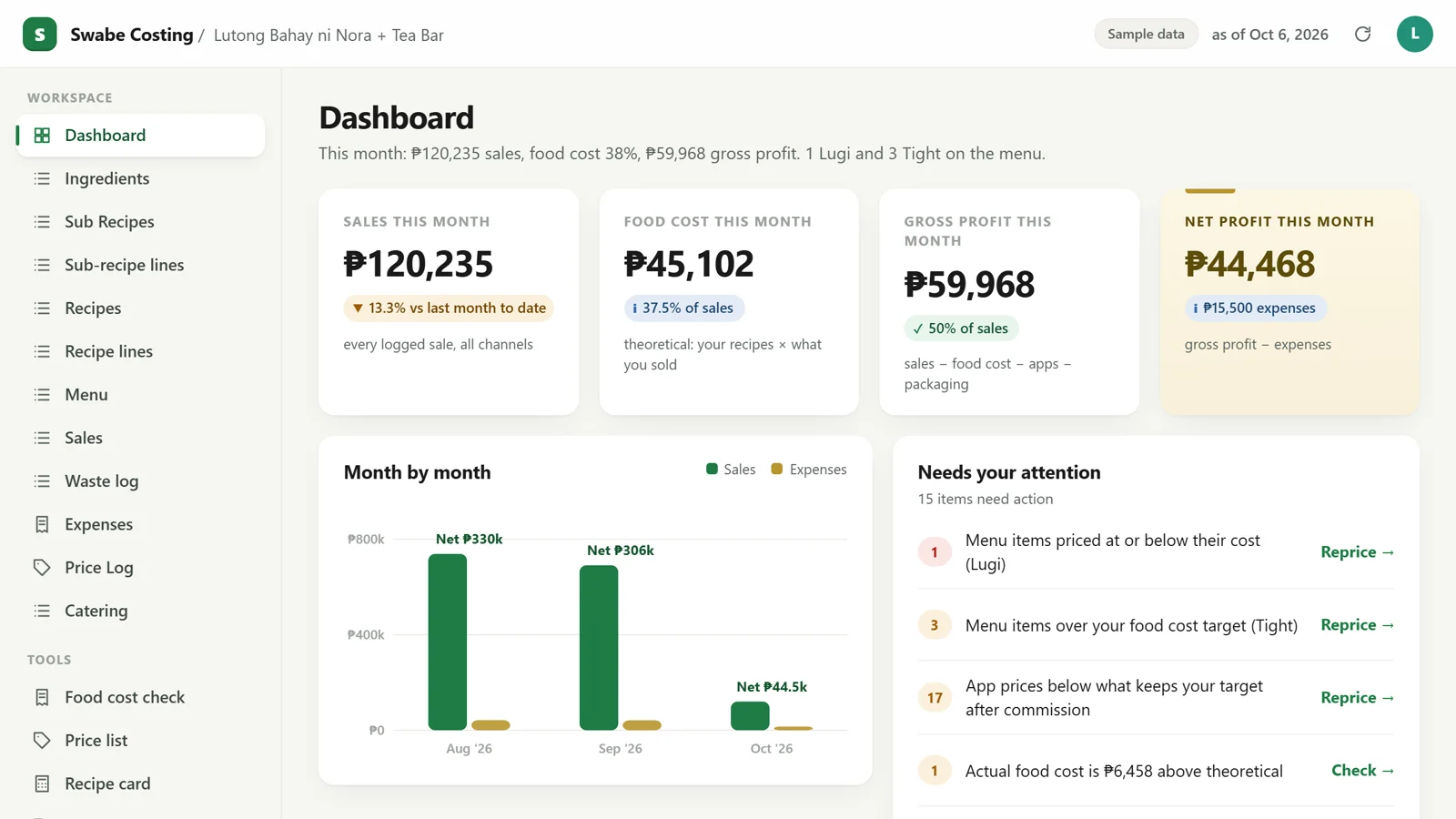Click the green Swabe Costing logo icon
This screenshot has height=819, width=1456.
[39, 35]
